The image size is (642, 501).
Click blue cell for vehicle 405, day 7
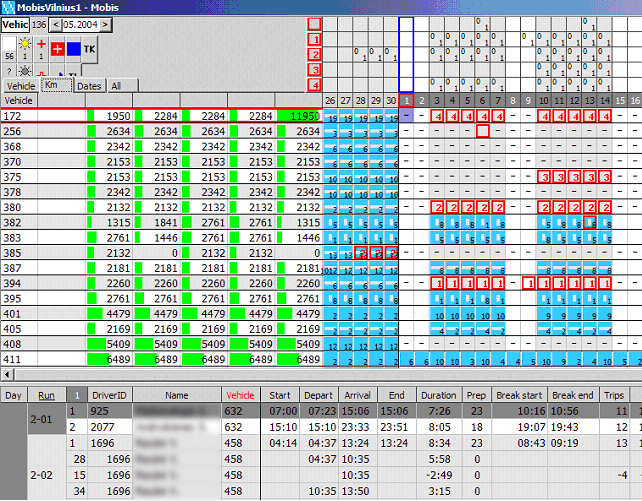tap(498, 329)
